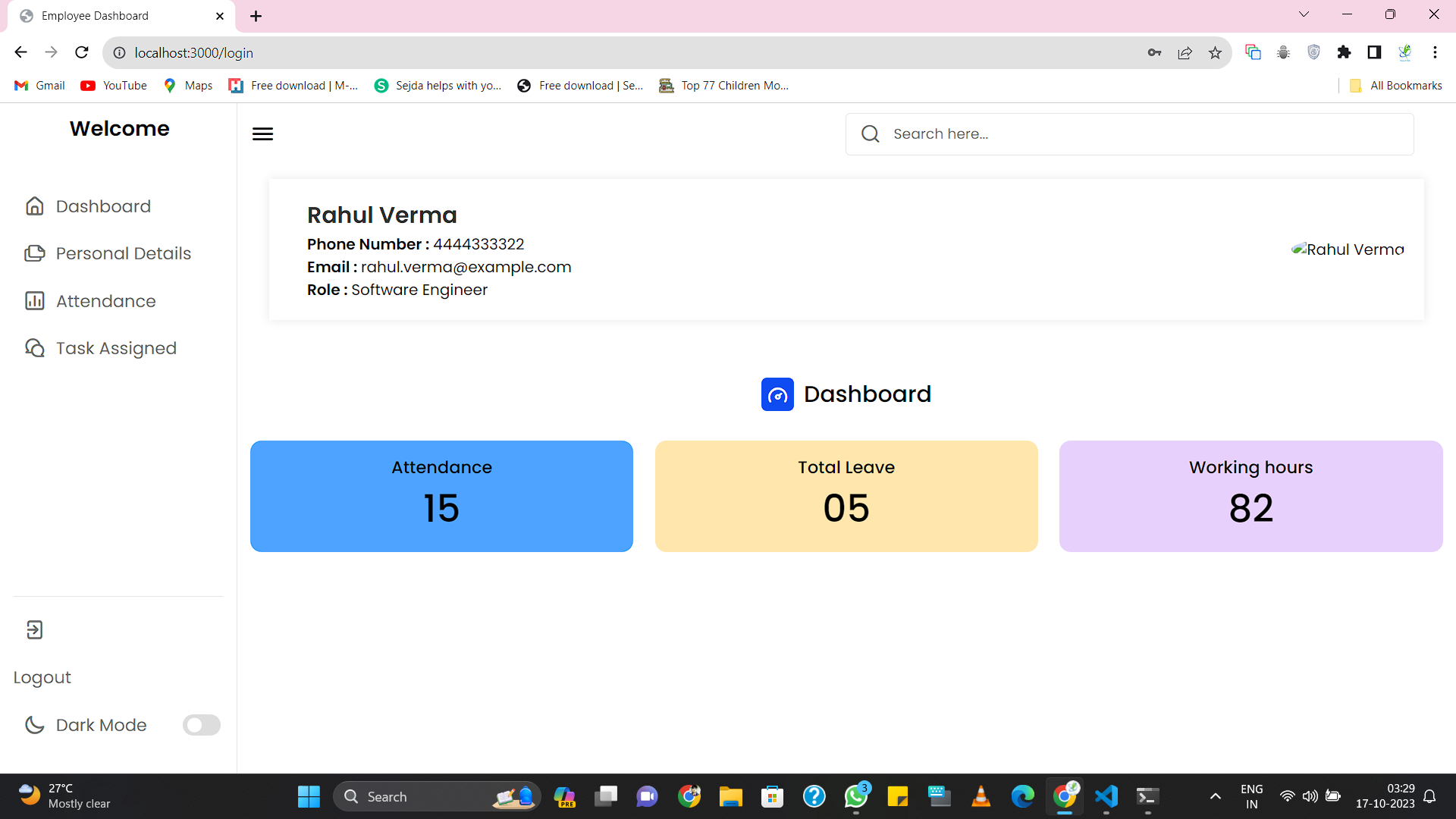Bookmark the page using the star toggle

[x=1215, y=52]
